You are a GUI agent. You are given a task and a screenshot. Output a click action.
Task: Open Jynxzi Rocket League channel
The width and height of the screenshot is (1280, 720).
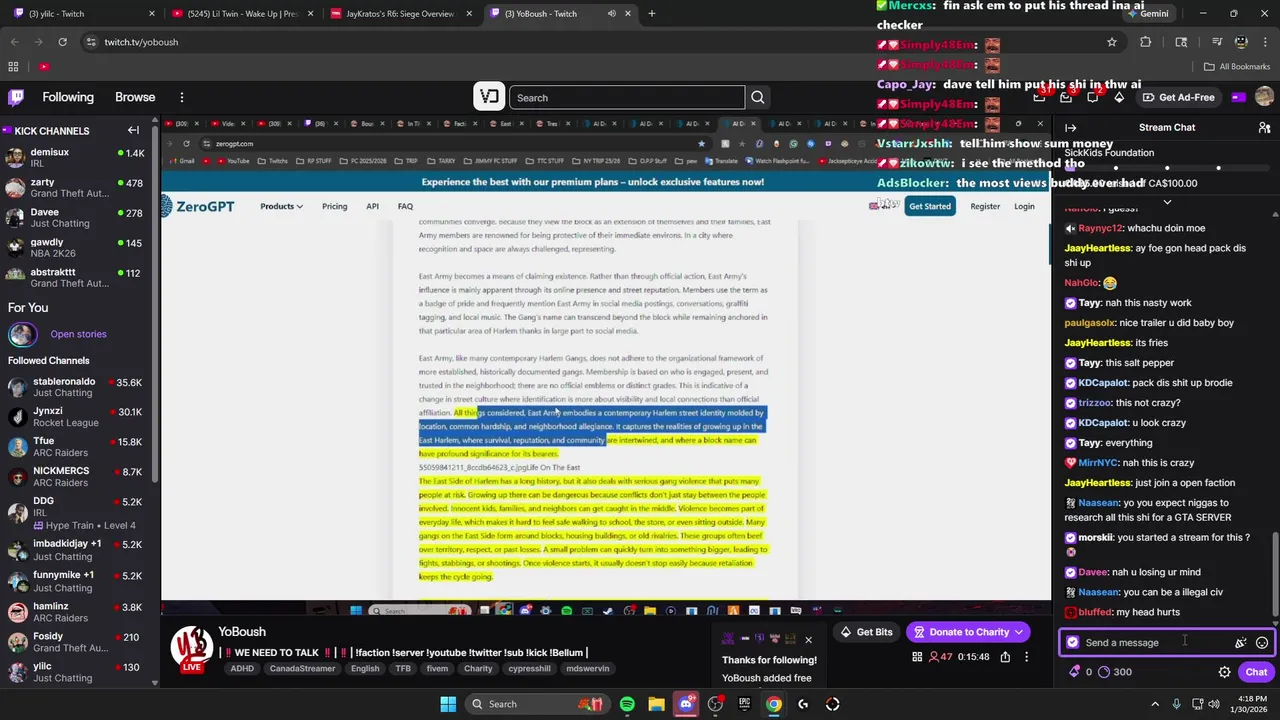pos(78,416)
